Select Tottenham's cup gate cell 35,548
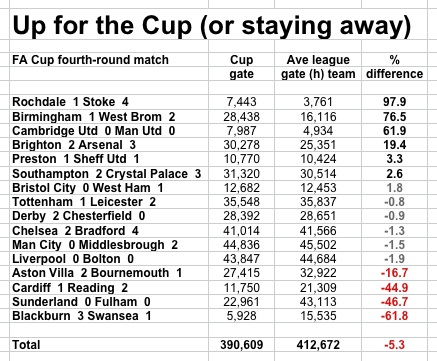This screenshot has height=361, width=437. (x=241, y=202)
